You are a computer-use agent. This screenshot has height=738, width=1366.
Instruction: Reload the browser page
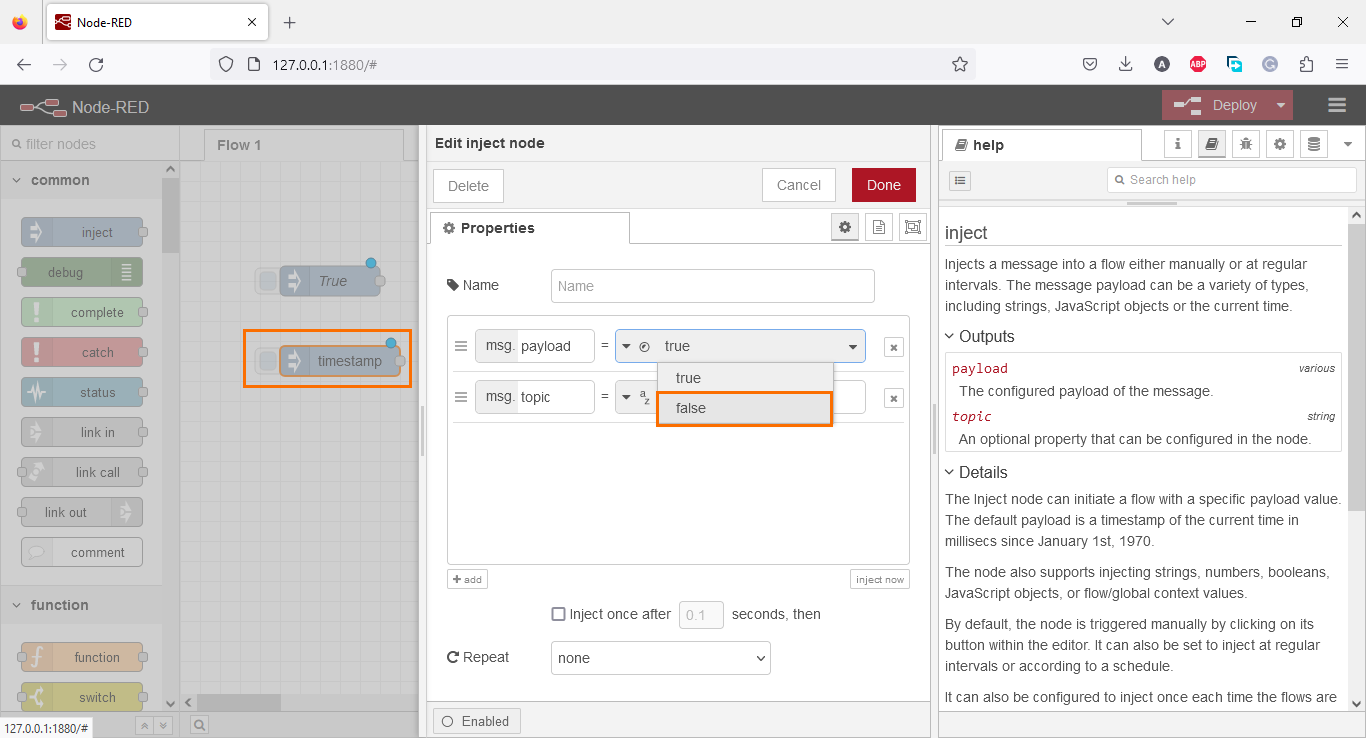click(x=96, y=64)
